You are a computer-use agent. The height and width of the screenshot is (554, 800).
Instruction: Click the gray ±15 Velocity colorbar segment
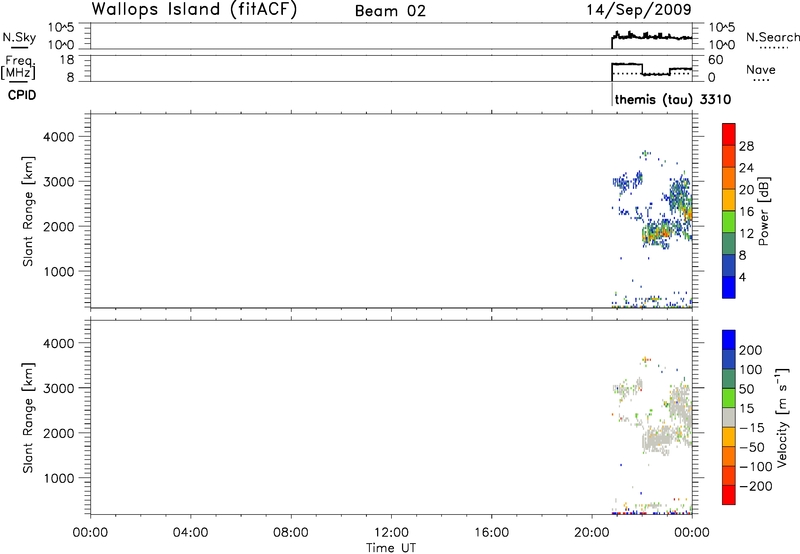[x=729, y=417]
